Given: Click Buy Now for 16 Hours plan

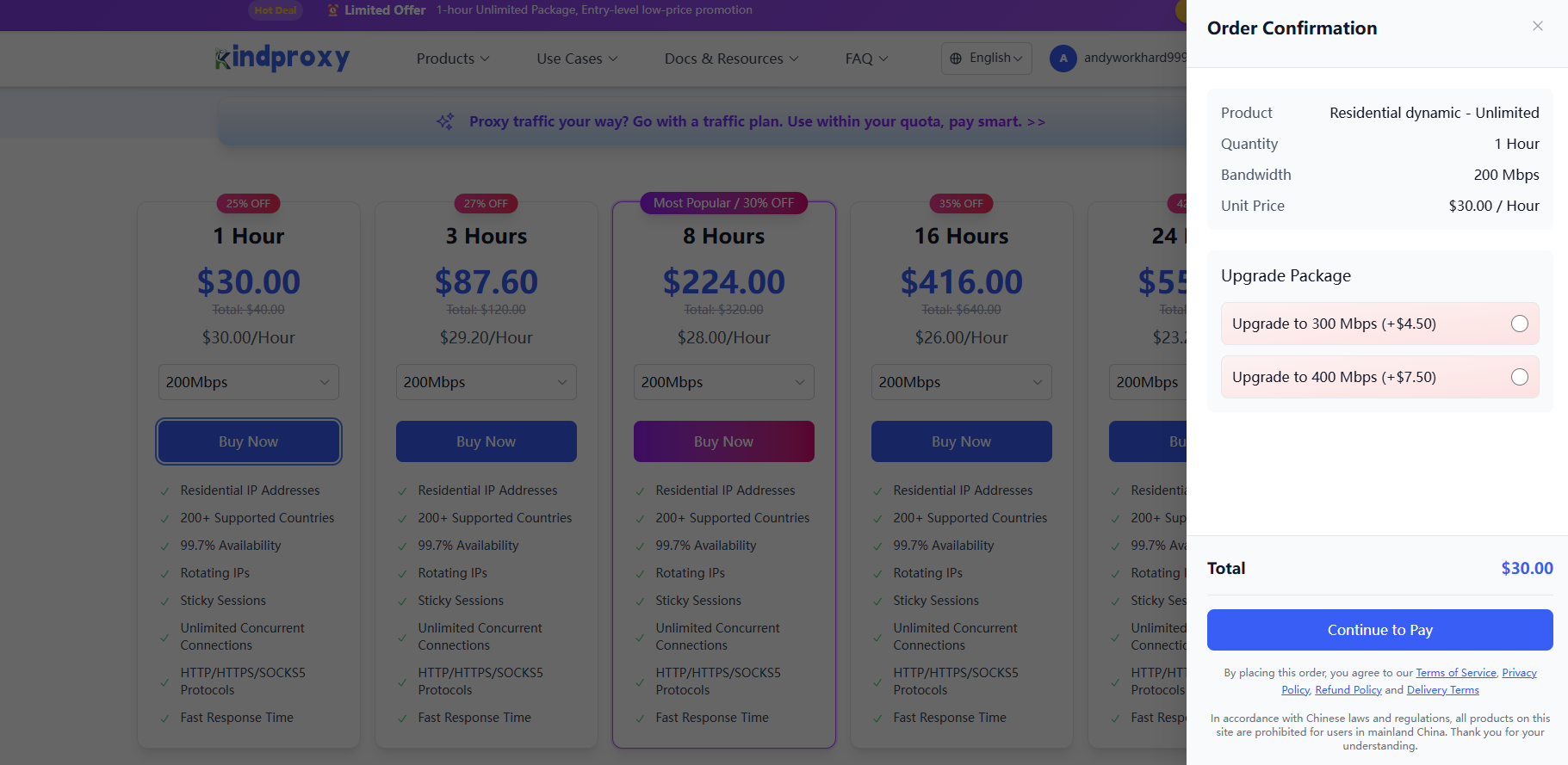Looking at the screenshot, I should pyautogui.click(x=961, y=441).
